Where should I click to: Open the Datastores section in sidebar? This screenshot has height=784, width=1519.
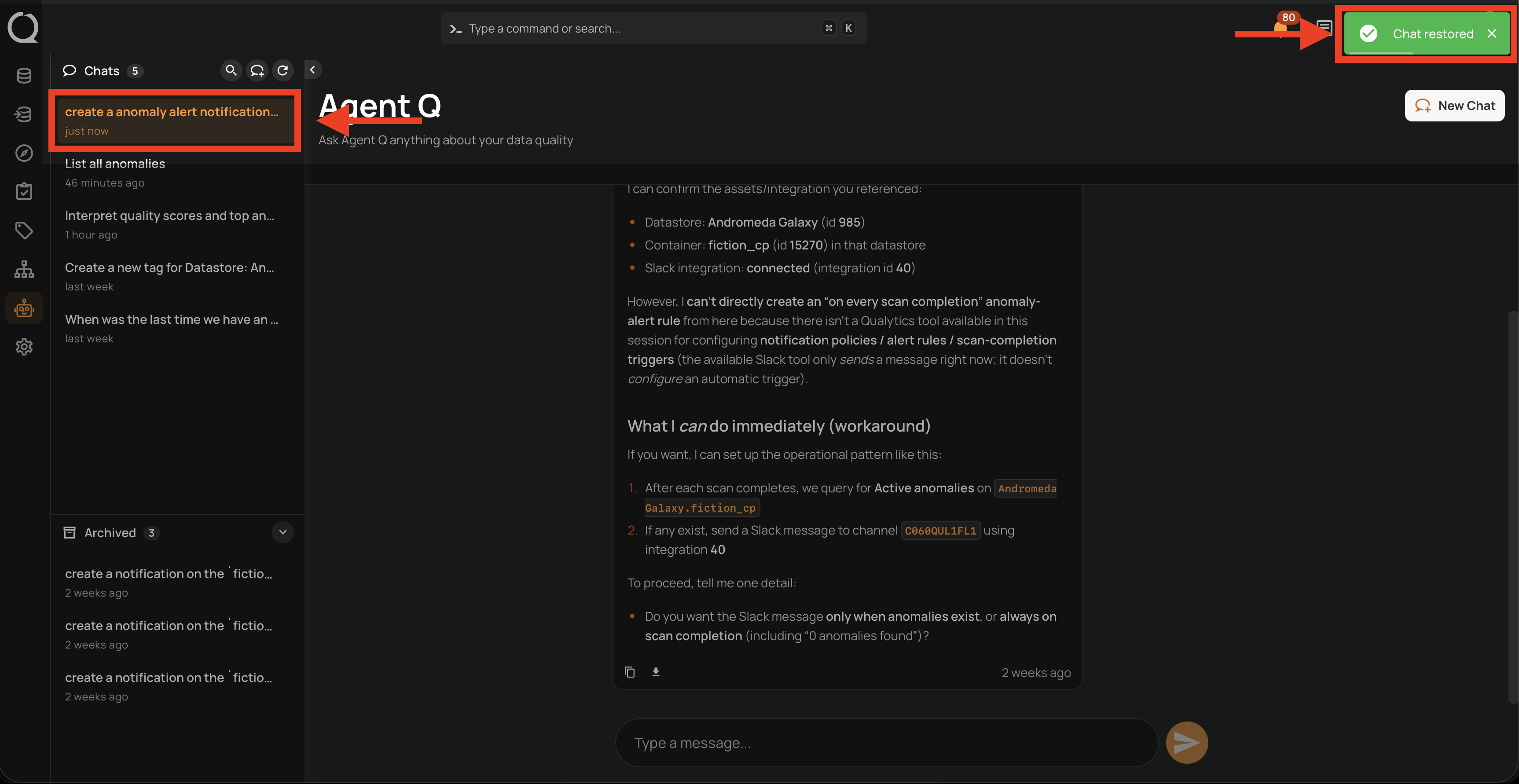coord(24,76)
